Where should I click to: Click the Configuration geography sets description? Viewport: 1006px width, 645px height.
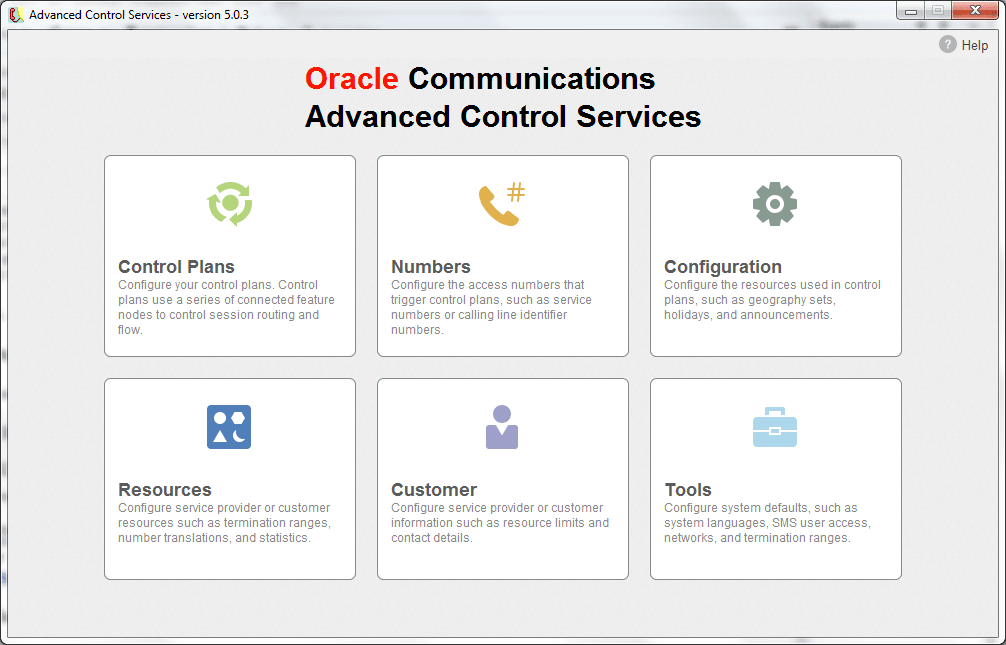pos(772,300)
